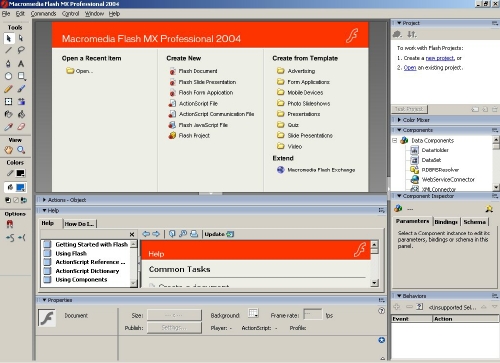Expand the Actions - Object panel
500x363 pixels.
pyautogui.click(x=44, y=200)
